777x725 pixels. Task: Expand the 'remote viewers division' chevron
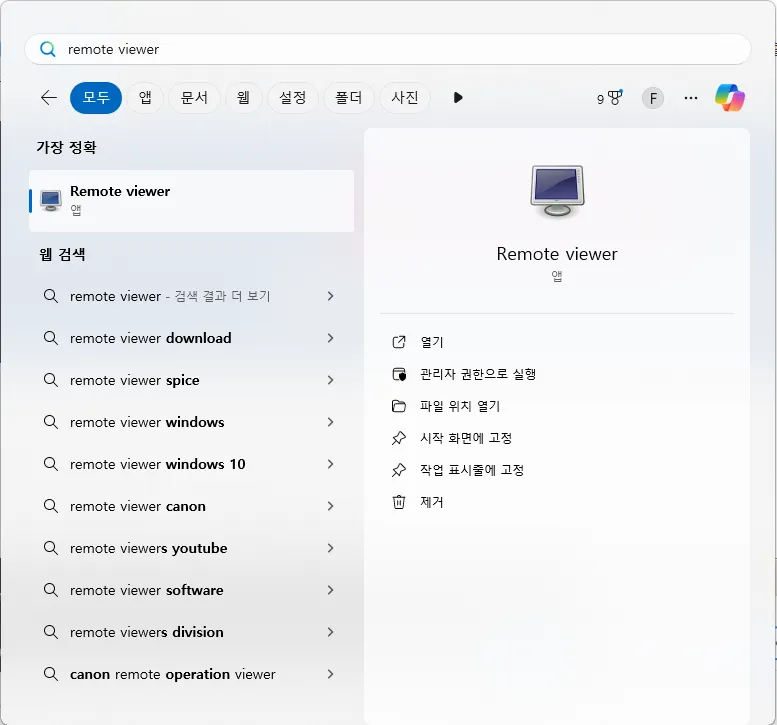(331, 632)
